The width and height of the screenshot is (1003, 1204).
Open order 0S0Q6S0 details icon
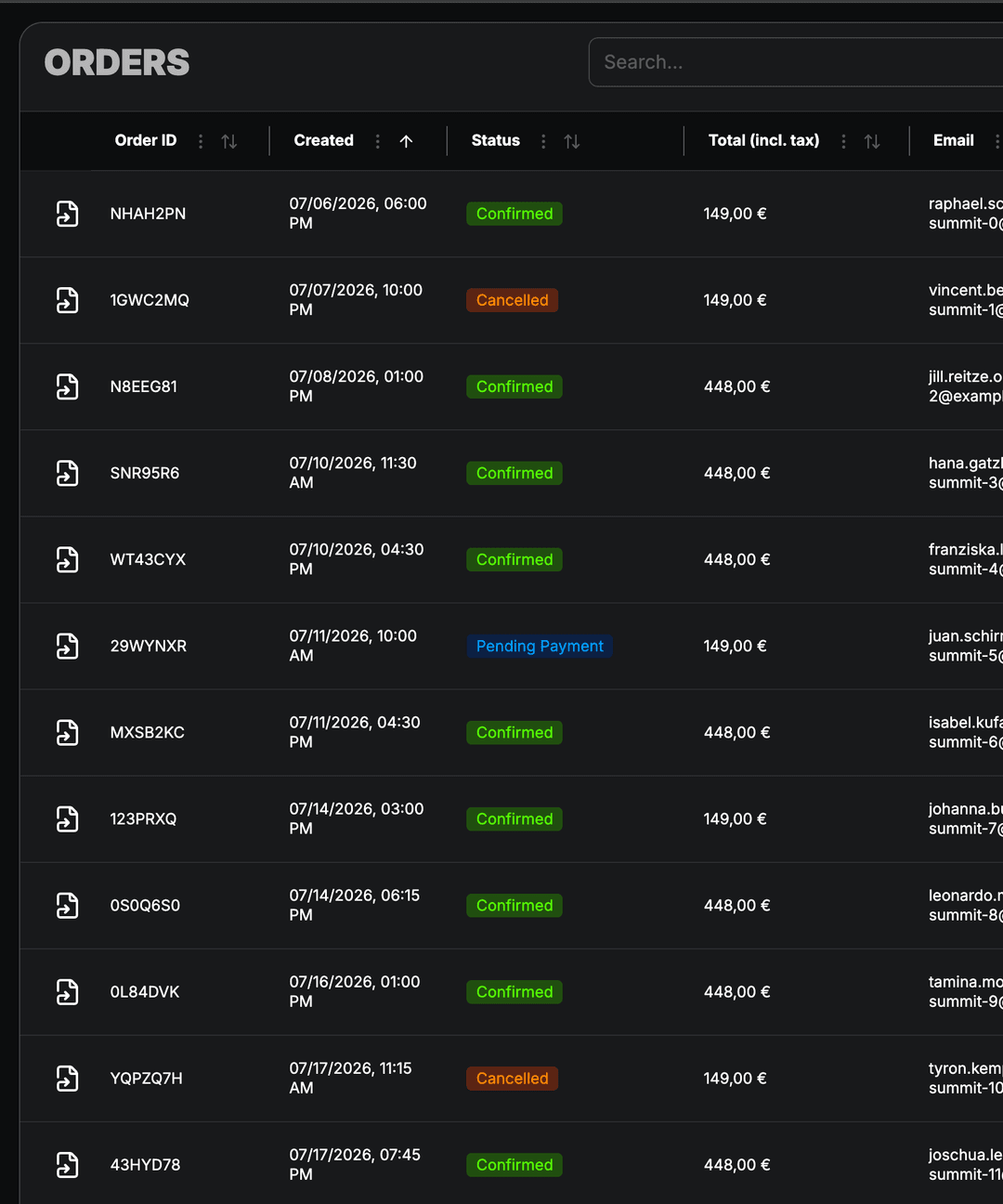[67, 905]
